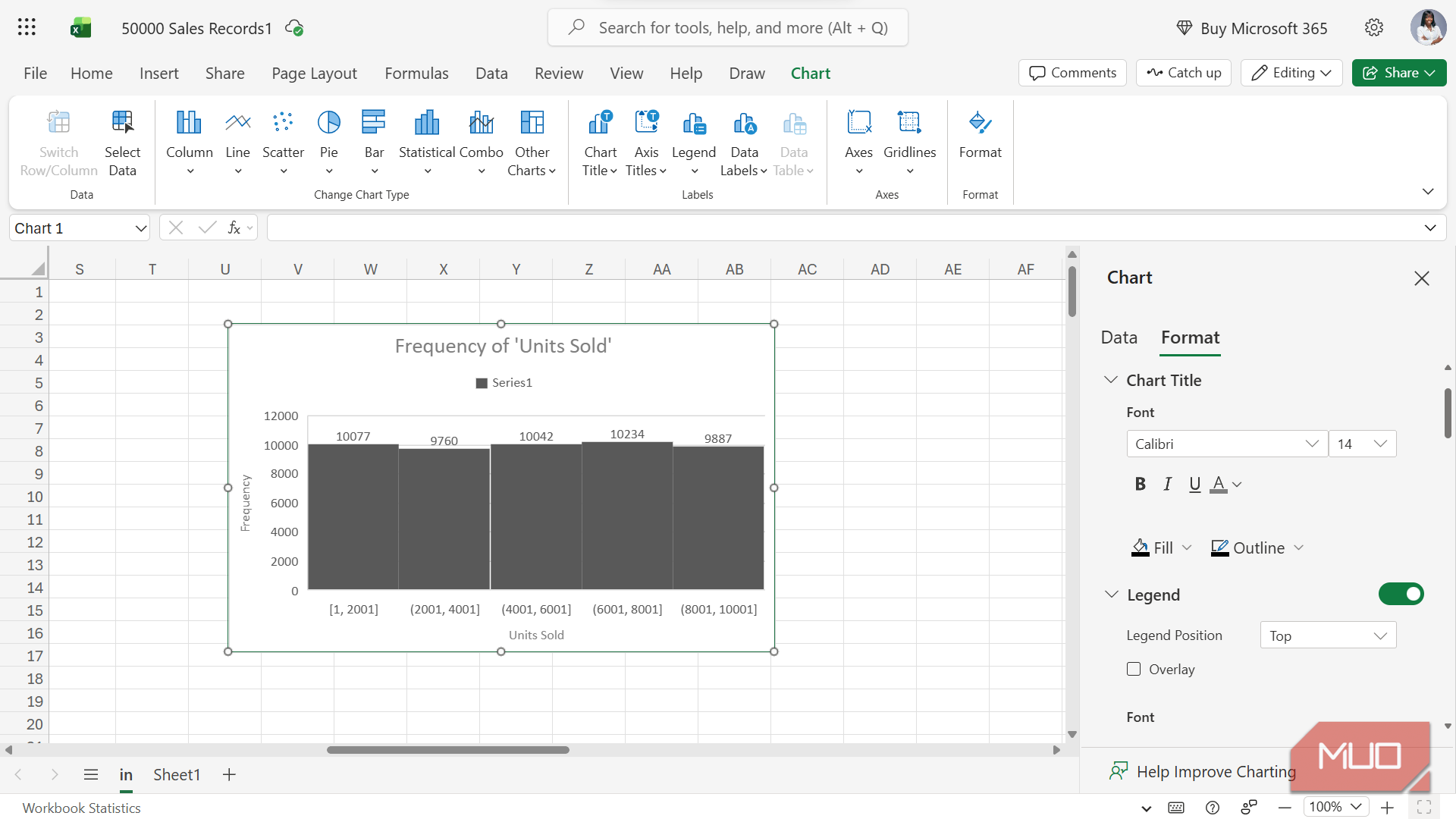
Task: Click in the search box
Action: (x=728, y=28)
